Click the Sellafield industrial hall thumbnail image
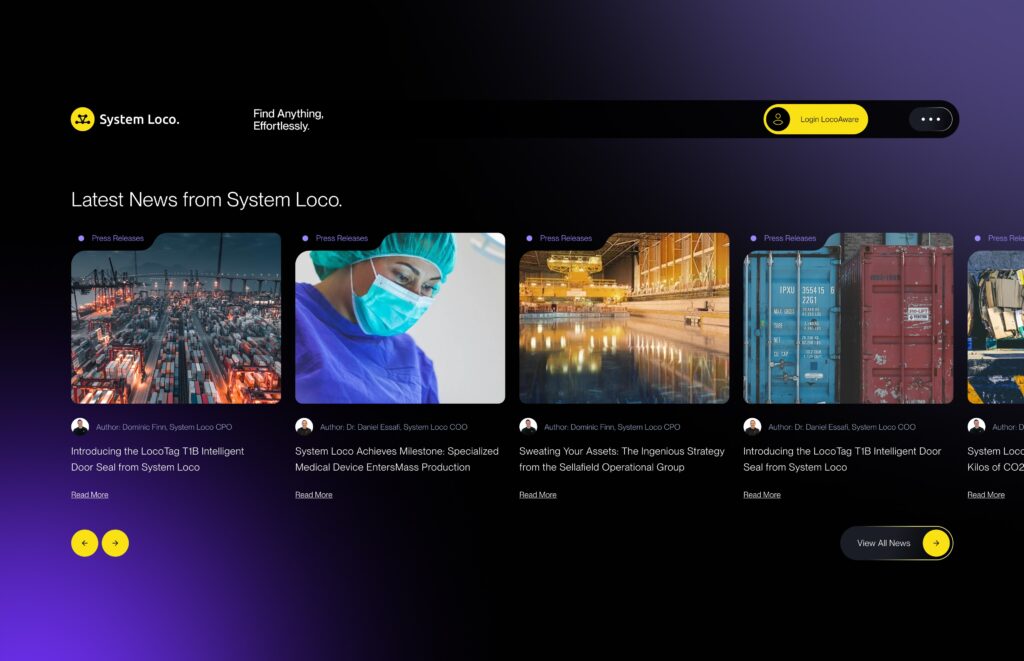Viewport: 1024px width, 661px height. click(624, 320)
